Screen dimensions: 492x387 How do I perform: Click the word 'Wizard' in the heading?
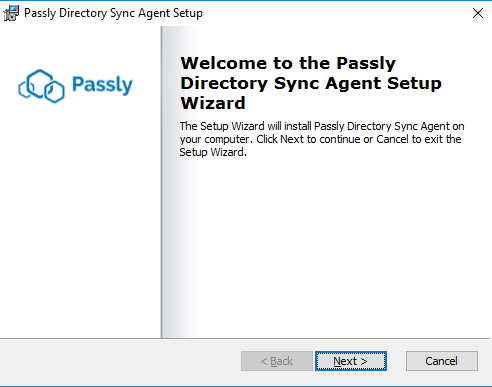pyautogui.click(x=213, y=103)
